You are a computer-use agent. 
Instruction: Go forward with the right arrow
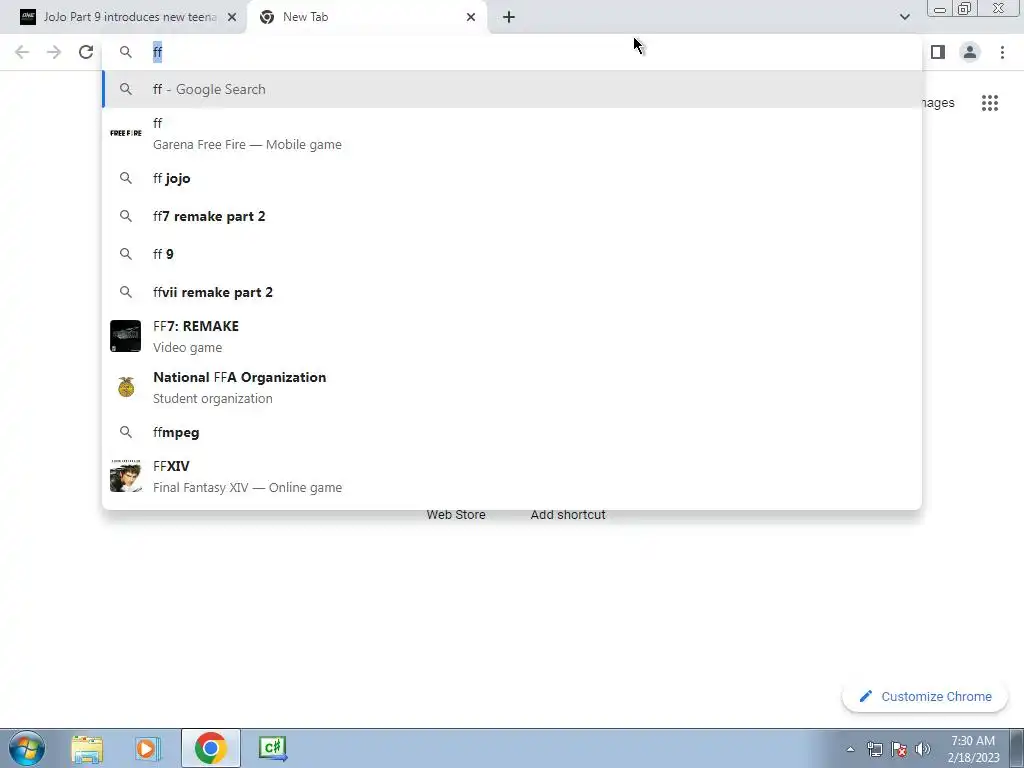pyautogui.click(x=54, y=52)
